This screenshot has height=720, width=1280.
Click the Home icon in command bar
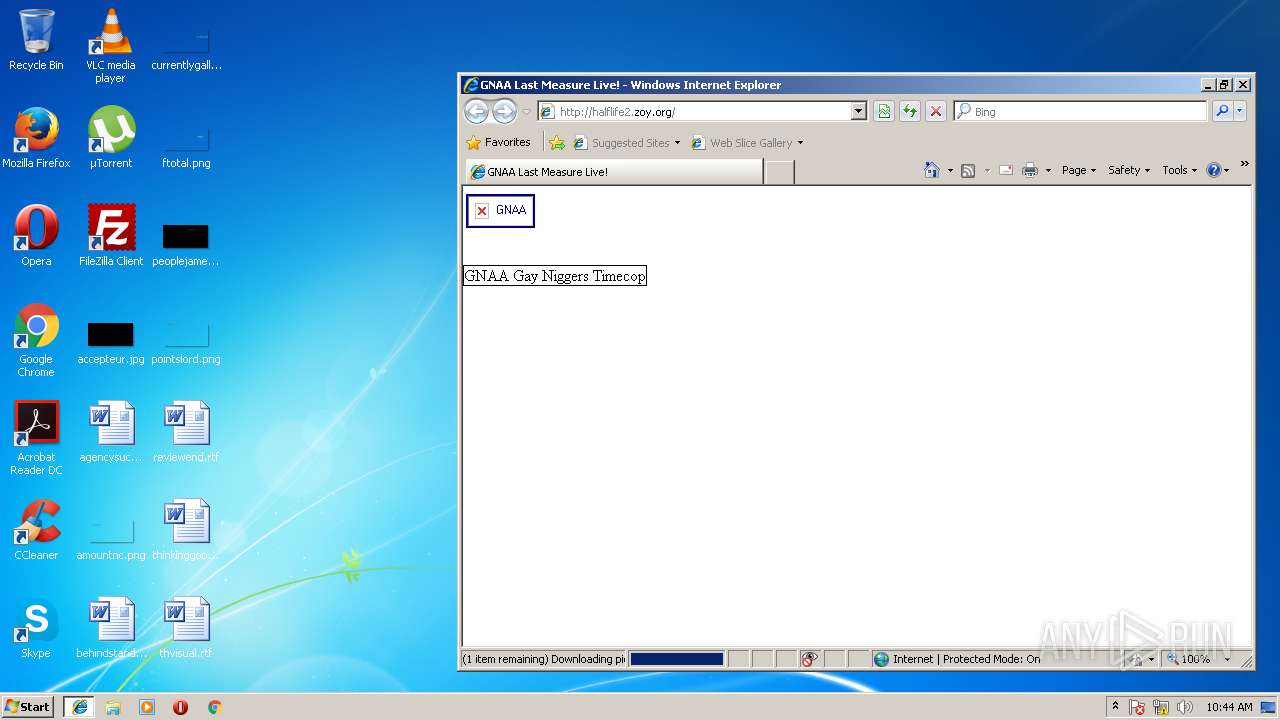pyautogui.click(x=932, y=170)
